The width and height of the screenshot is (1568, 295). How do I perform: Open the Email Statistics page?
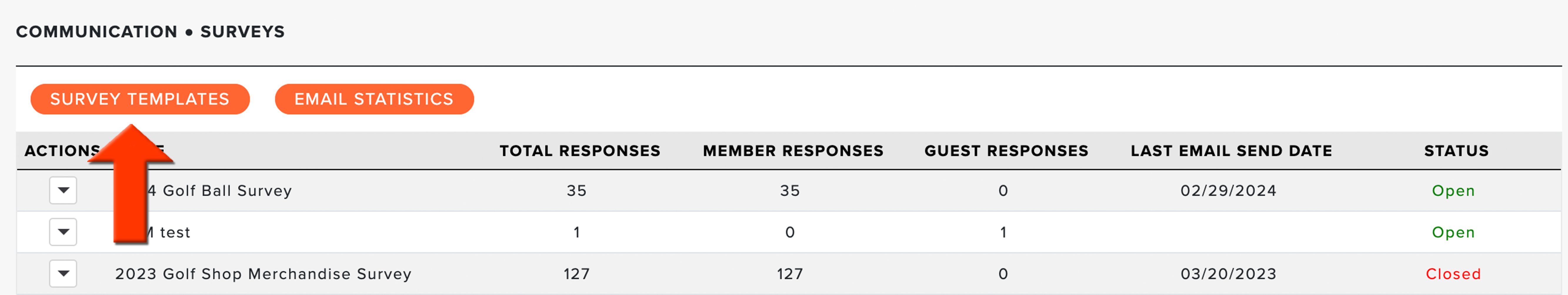point(374,99)
